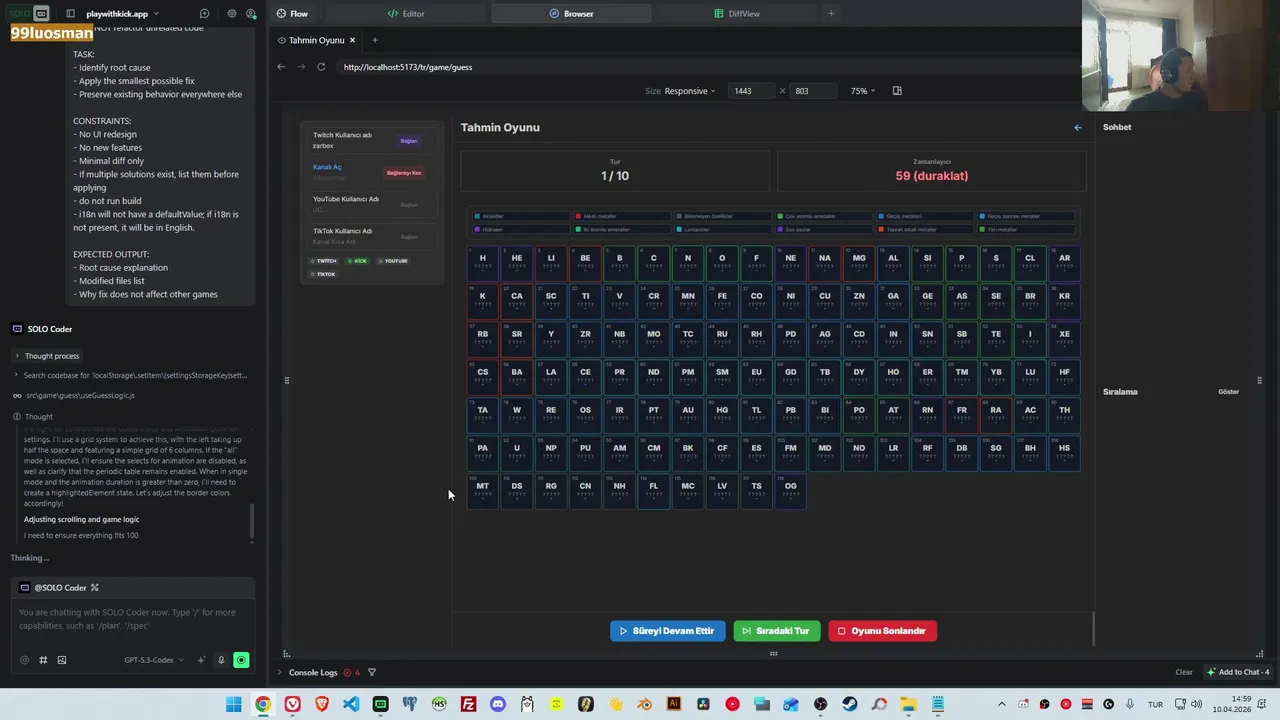Open Windows Start menu
The width and height of the screenshot is (1280, 720).
[x=234, y=704]
